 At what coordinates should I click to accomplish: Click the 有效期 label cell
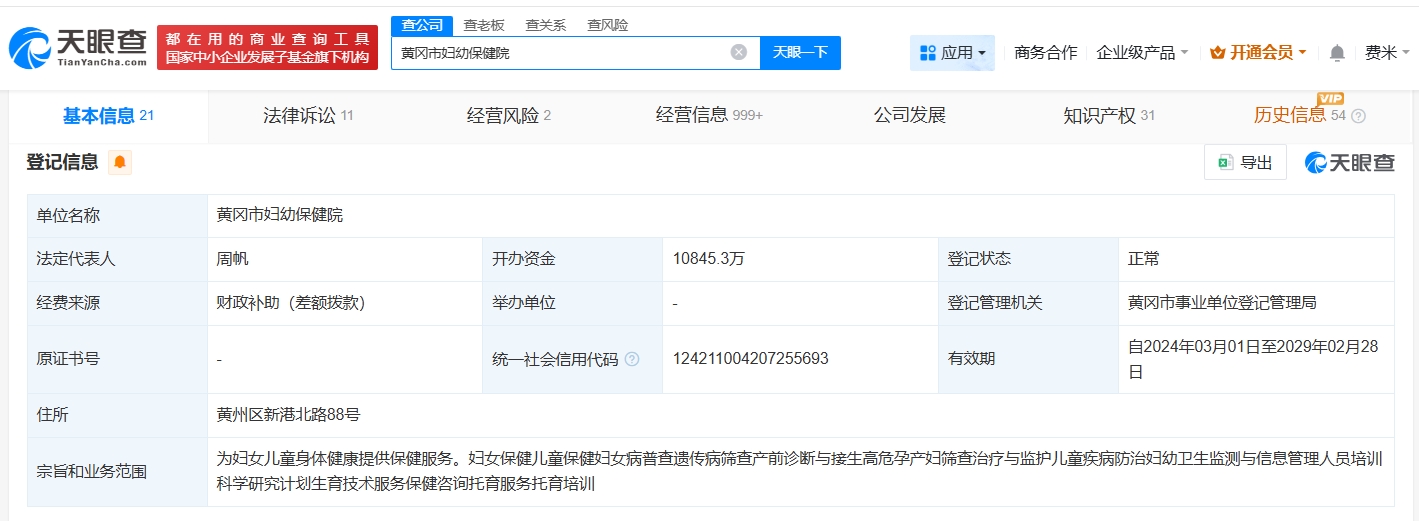[1028, 359]
